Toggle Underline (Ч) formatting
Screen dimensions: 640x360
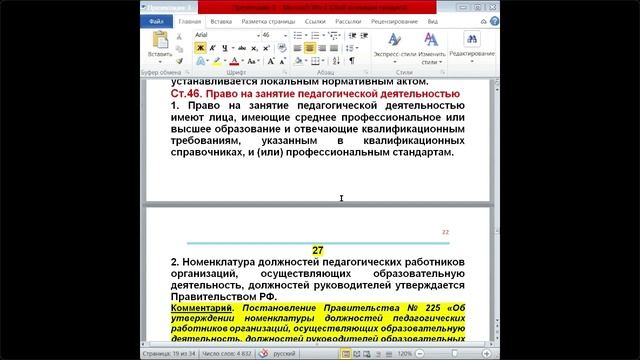(x=224, y=48)
